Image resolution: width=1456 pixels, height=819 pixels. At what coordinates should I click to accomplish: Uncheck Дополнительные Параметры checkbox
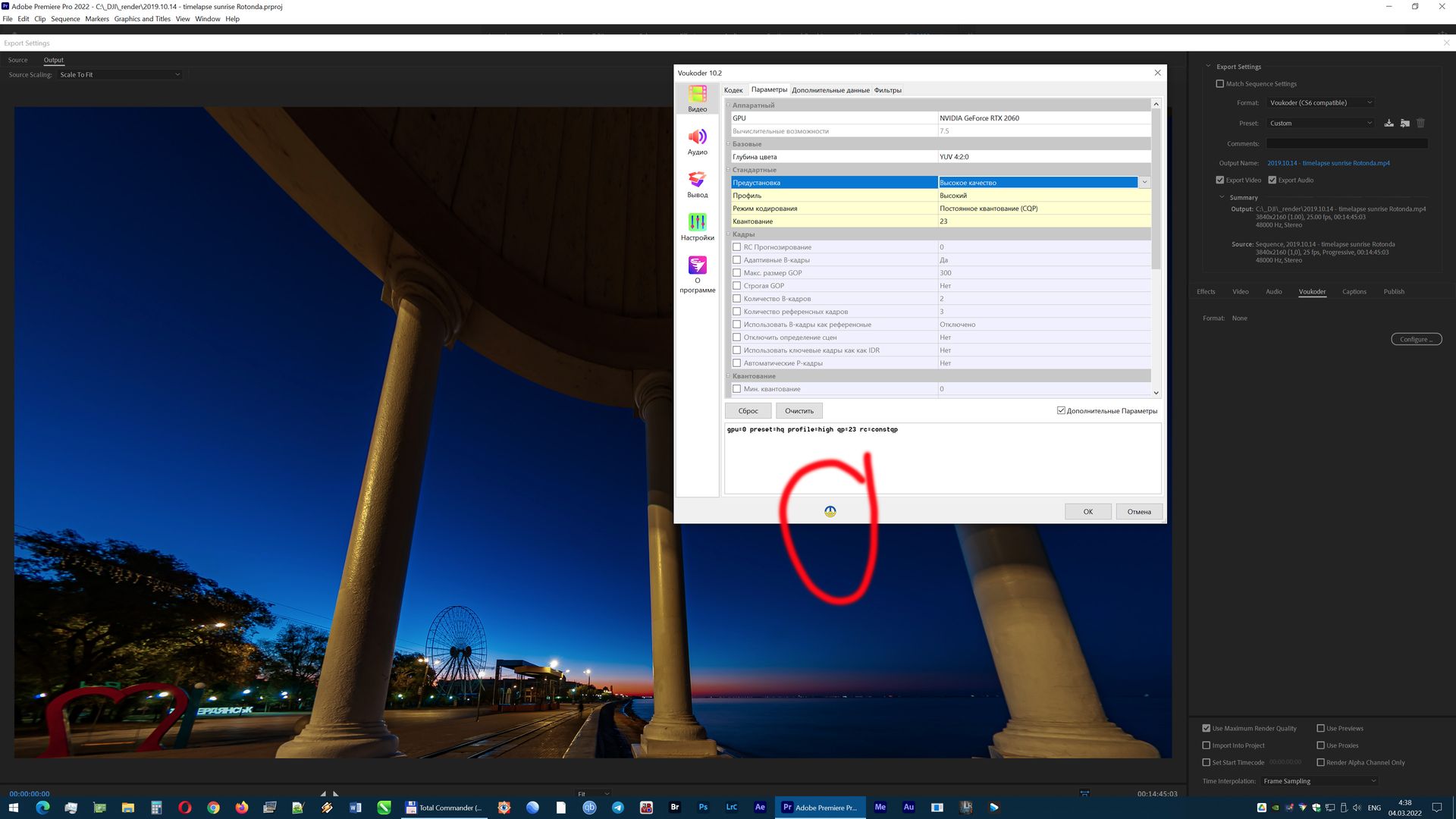(1061, 411)
